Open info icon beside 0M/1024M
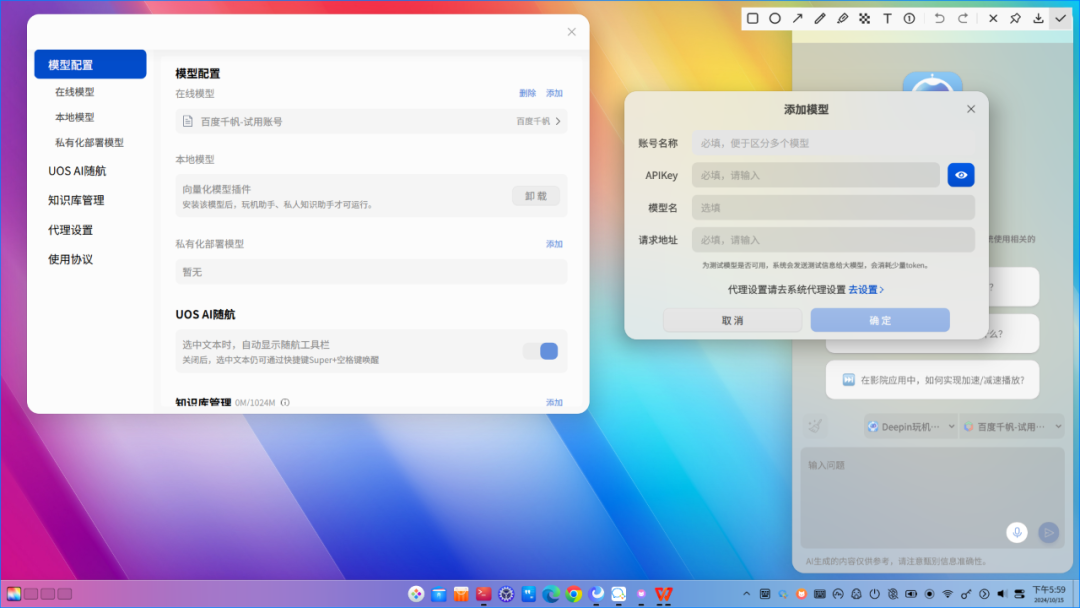 [x=285, y=402]
